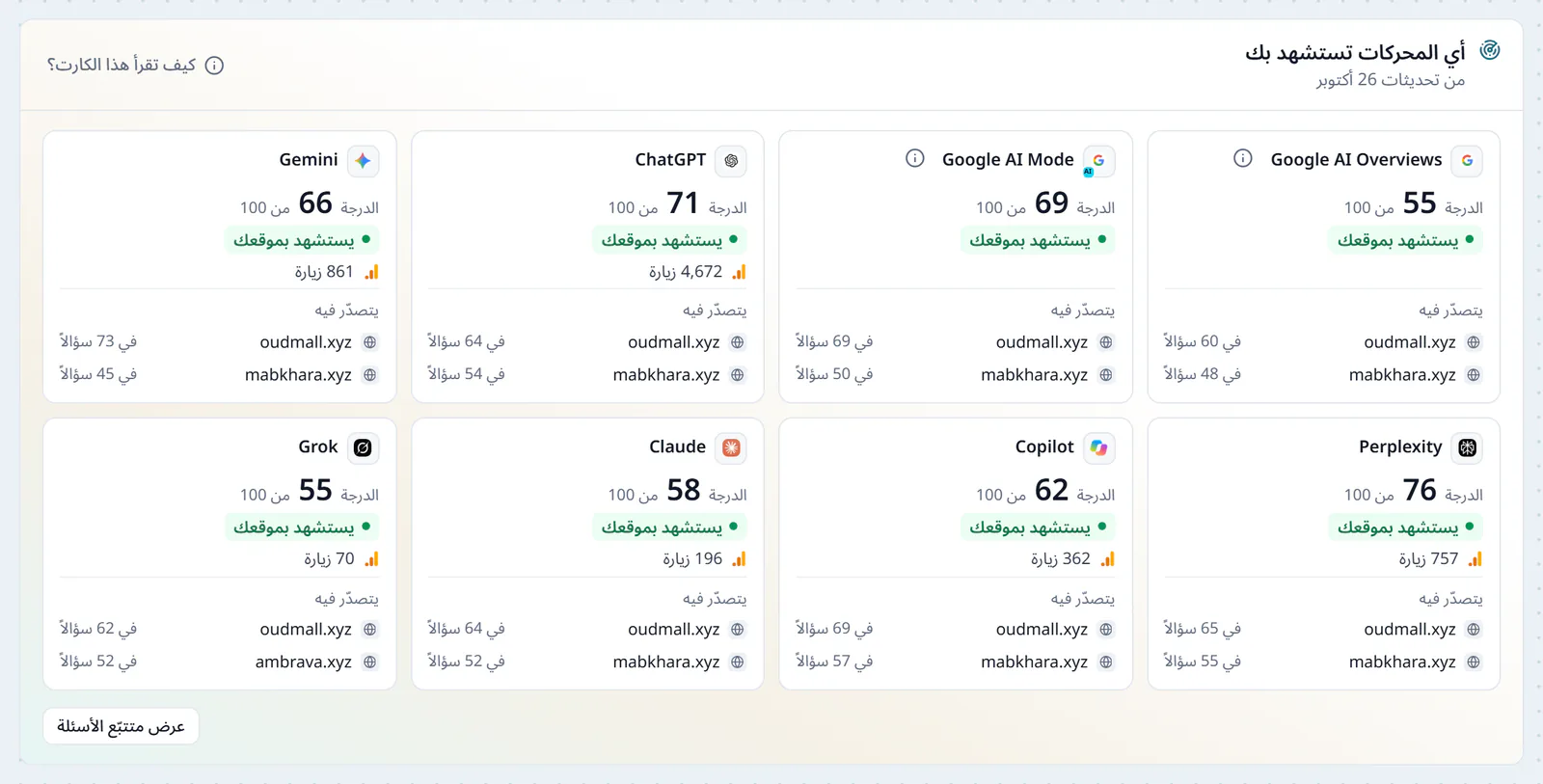Screen dimensions: 1543x784
Task: Click the 70 زيارة visits in Grok card
Action: (x=329, y=559)
